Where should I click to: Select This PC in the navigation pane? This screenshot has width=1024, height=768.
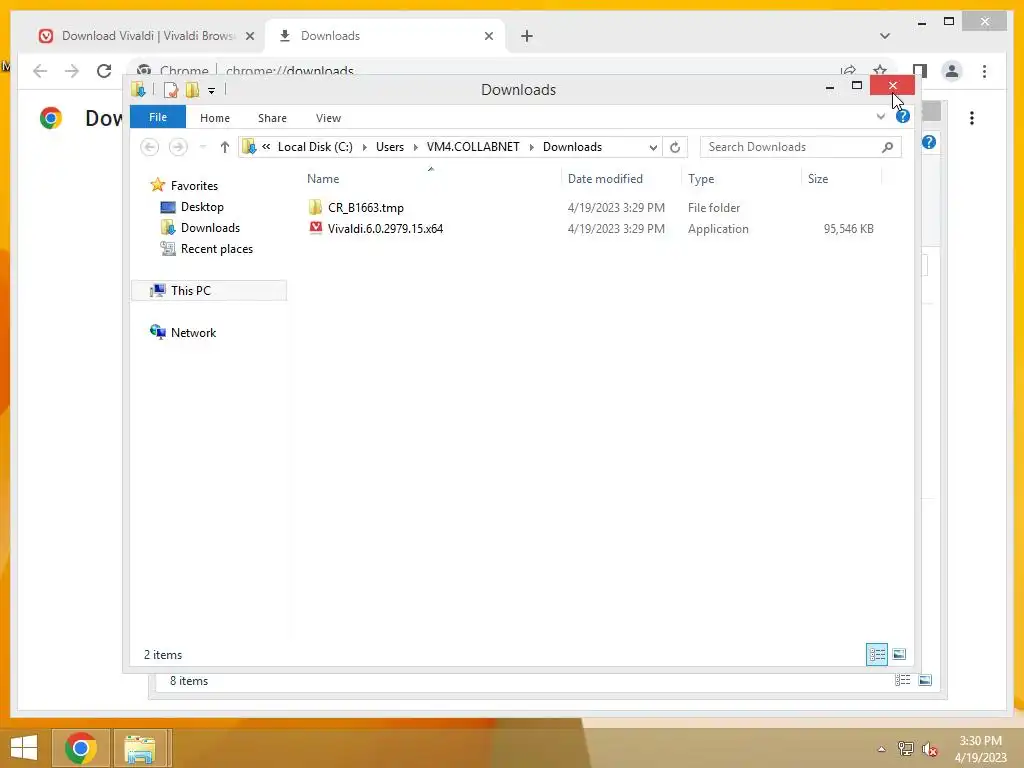(191, 291)
